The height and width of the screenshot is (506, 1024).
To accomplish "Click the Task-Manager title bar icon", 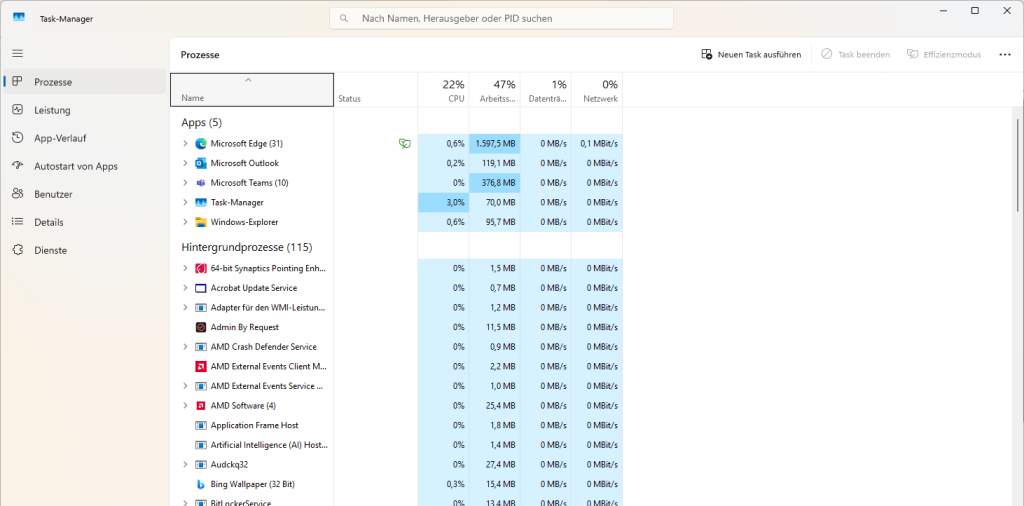I will [19, 18].
